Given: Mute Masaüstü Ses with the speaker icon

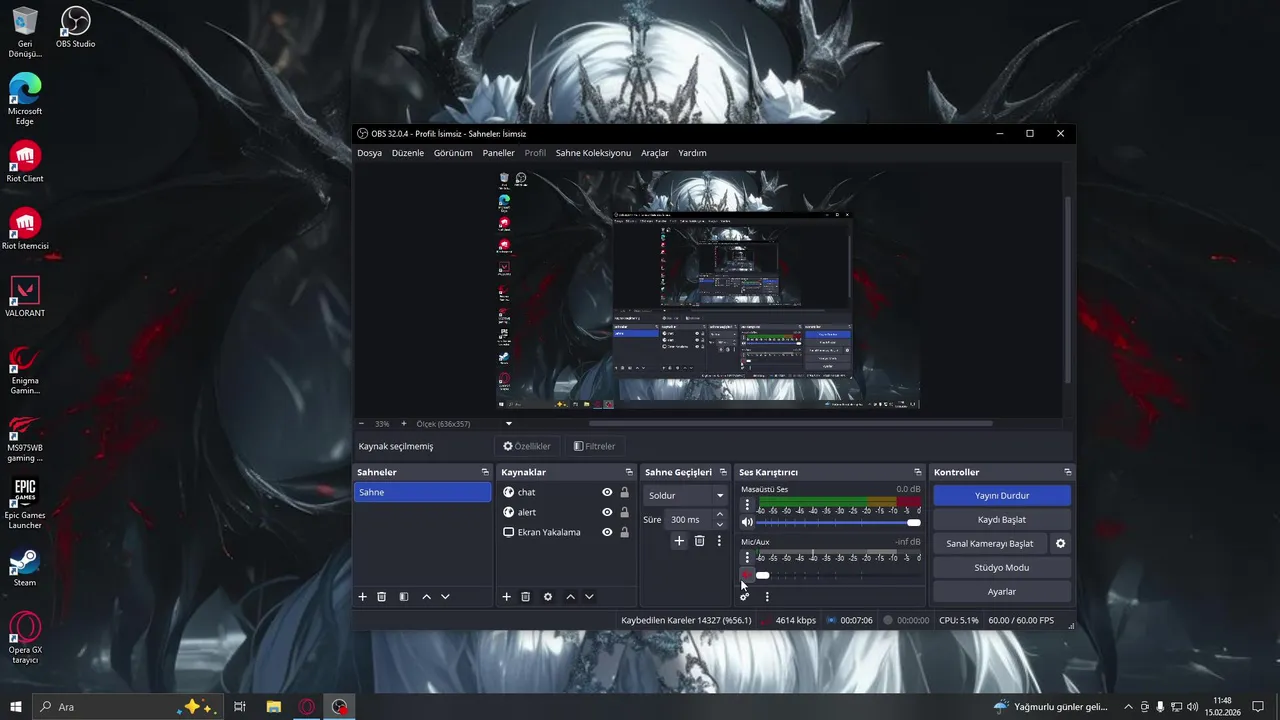Looking at the screenshot, I should coord(747,522).
